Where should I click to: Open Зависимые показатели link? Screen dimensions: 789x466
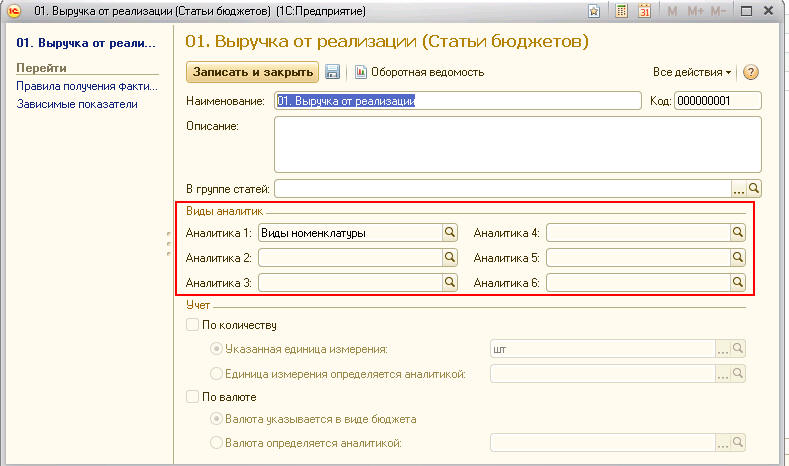[77, 104]
